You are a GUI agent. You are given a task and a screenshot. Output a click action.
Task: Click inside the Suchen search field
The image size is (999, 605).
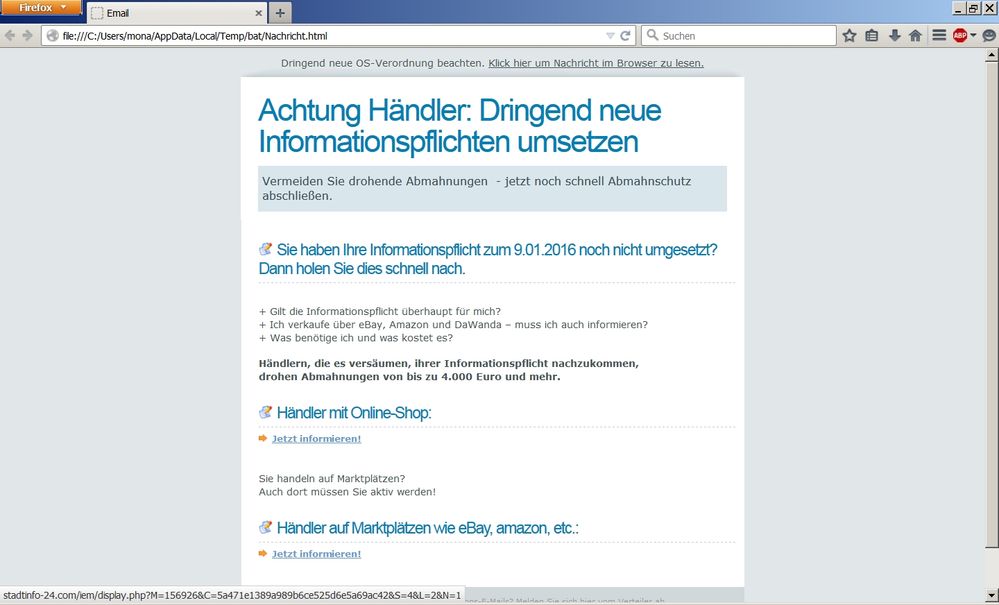point(740,35)
